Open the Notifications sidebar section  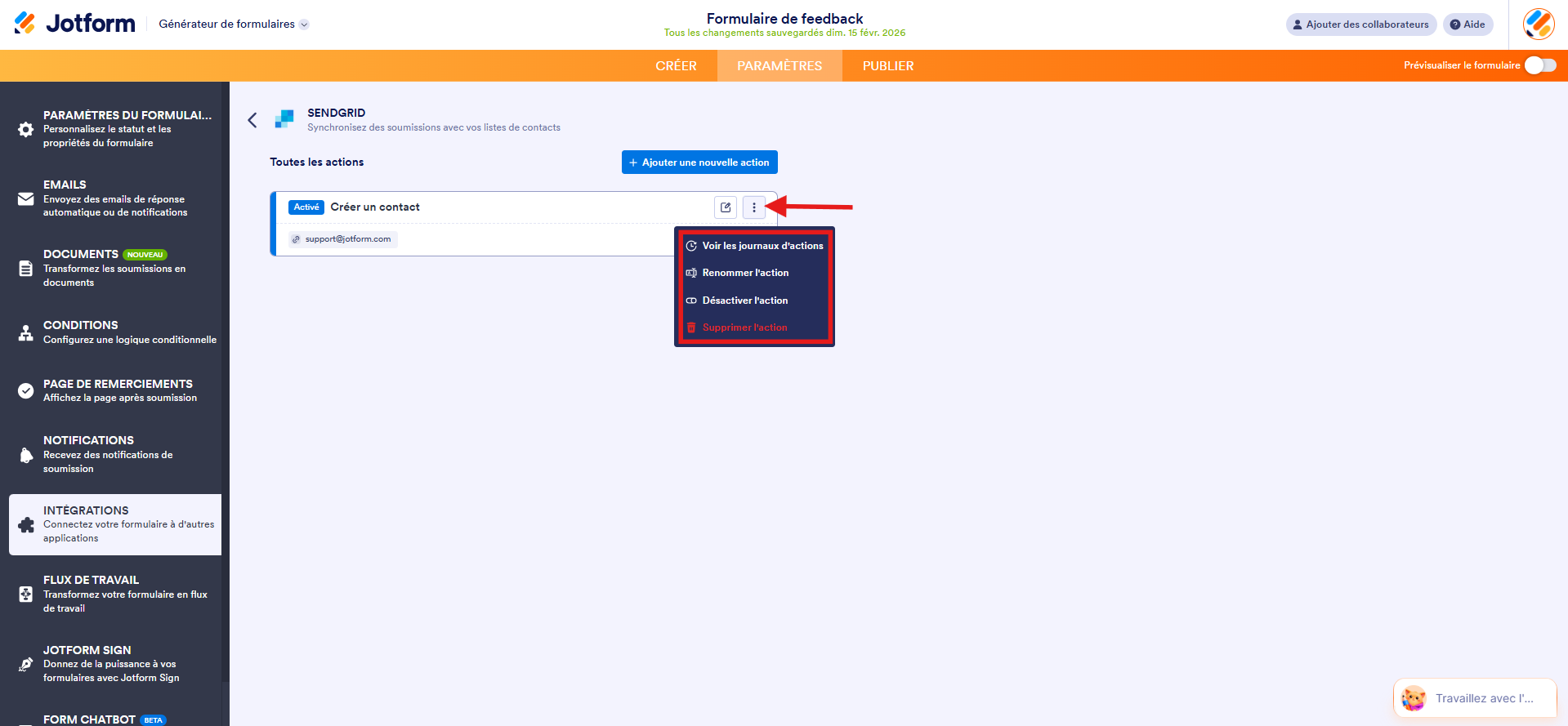(x=115, y=454)
